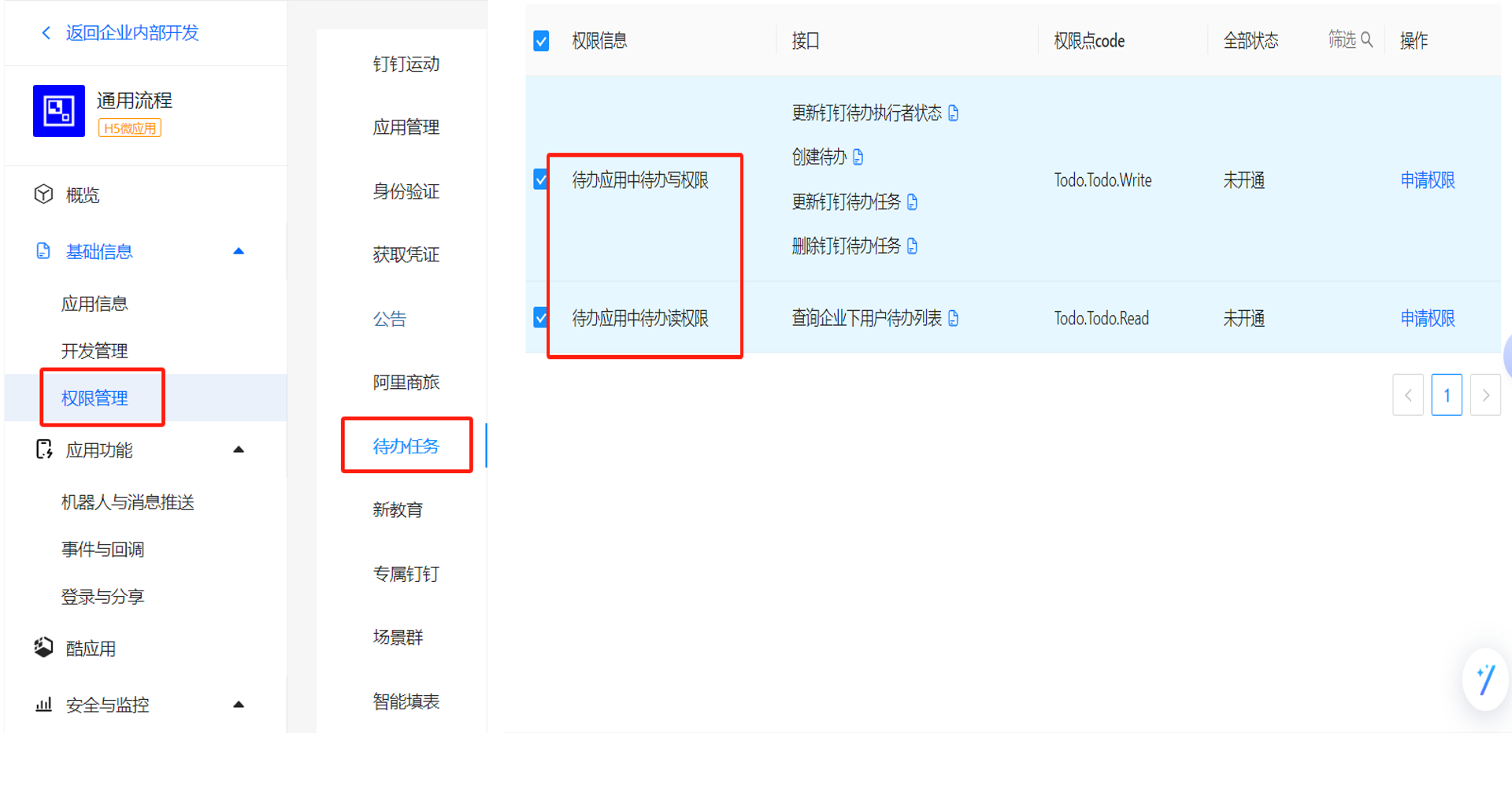Viewport: 1512px width, 792px height.
Task: Select page 1 in pagination
Action: point(1447,395)
